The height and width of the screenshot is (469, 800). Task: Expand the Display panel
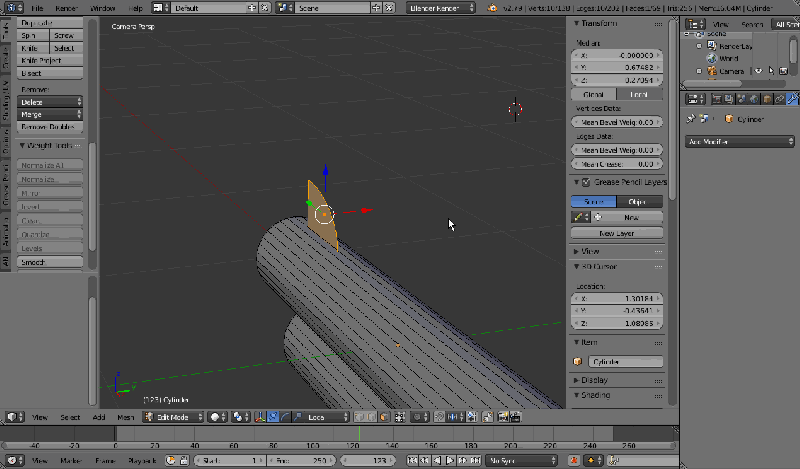(x=577, y=380)
